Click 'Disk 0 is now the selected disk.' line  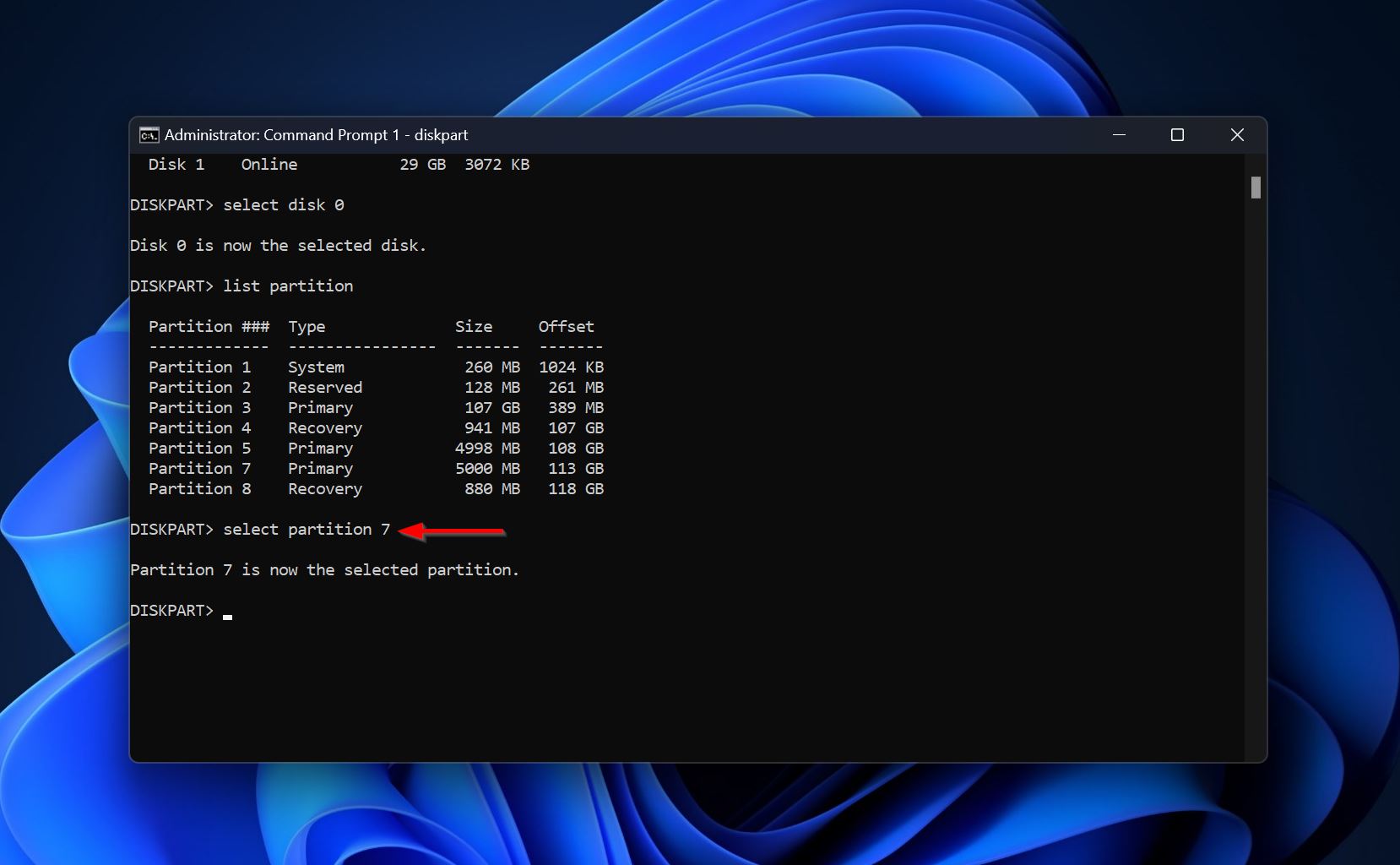(x=278, y=246)
